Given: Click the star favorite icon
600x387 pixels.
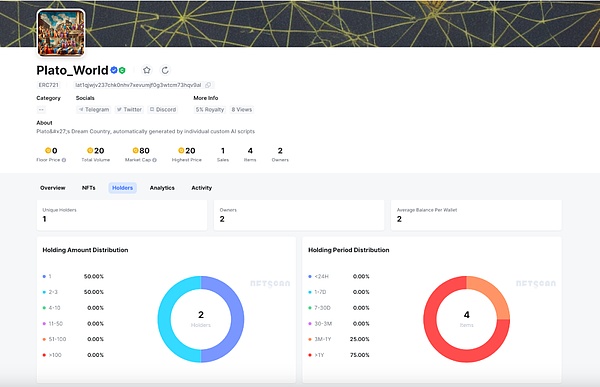Looking at the screenshot, I should [x=147, y=70].
